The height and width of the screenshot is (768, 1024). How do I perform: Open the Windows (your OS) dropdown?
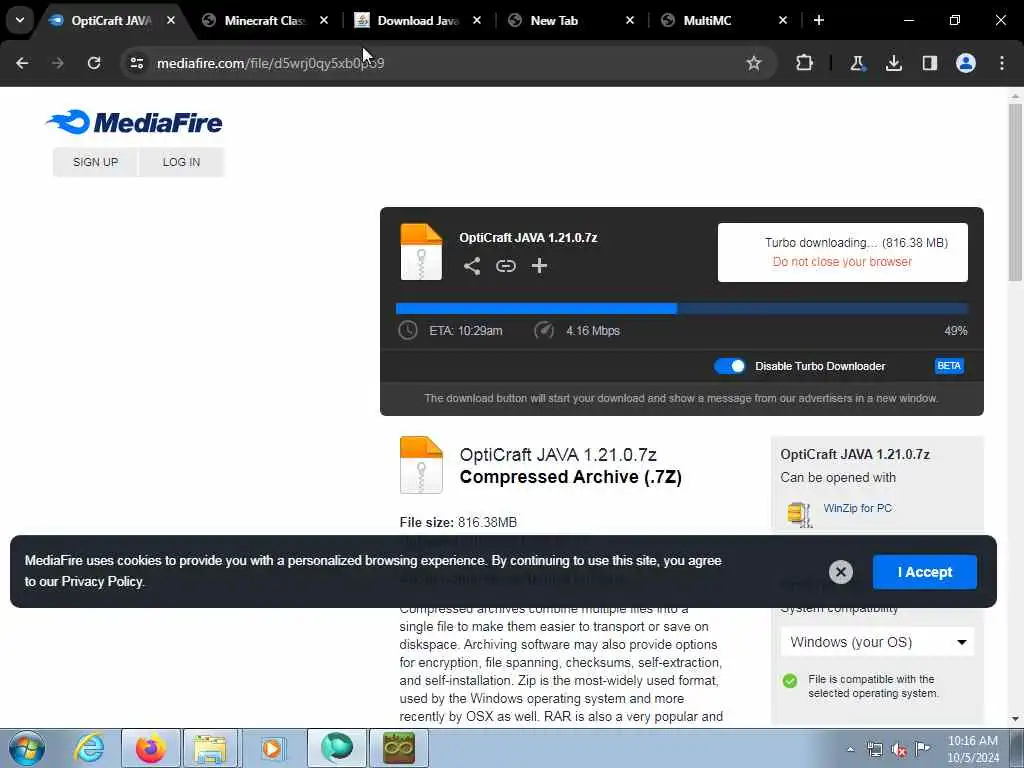[x=877, y=642]
